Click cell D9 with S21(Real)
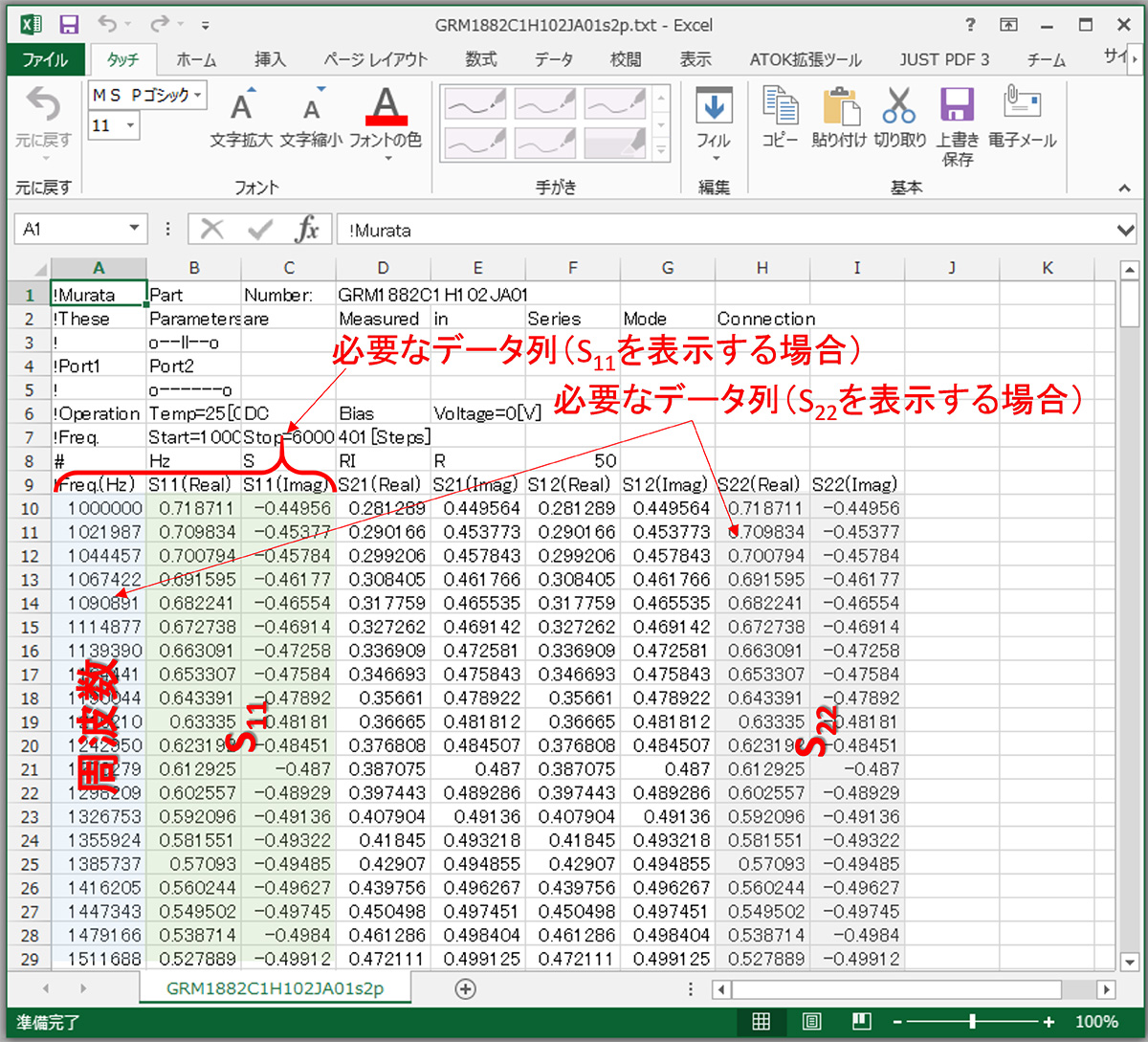 pyautogui.click(x=383, y=484)
